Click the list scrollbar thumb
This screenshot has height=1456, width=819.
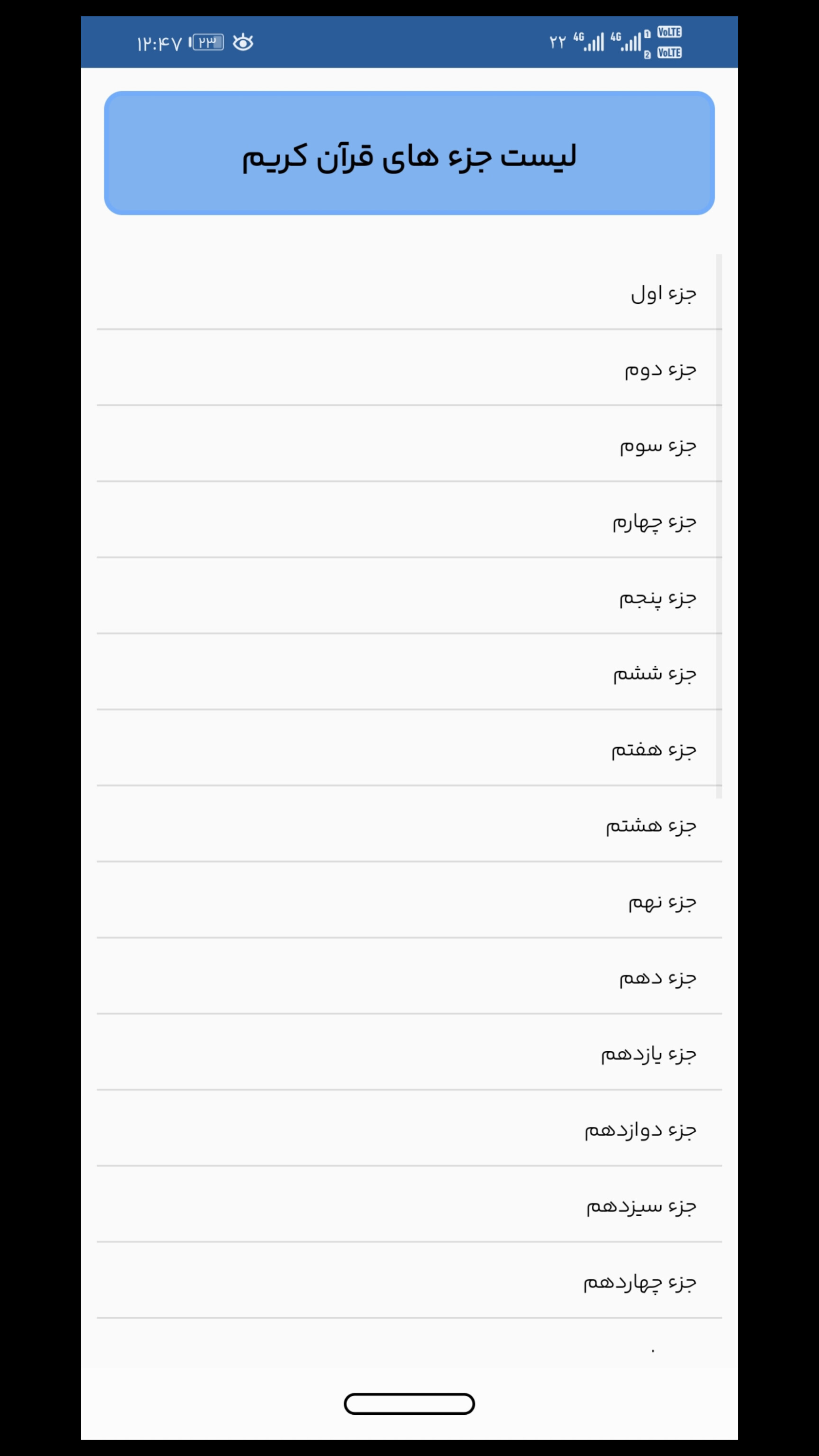click(719, 526)
